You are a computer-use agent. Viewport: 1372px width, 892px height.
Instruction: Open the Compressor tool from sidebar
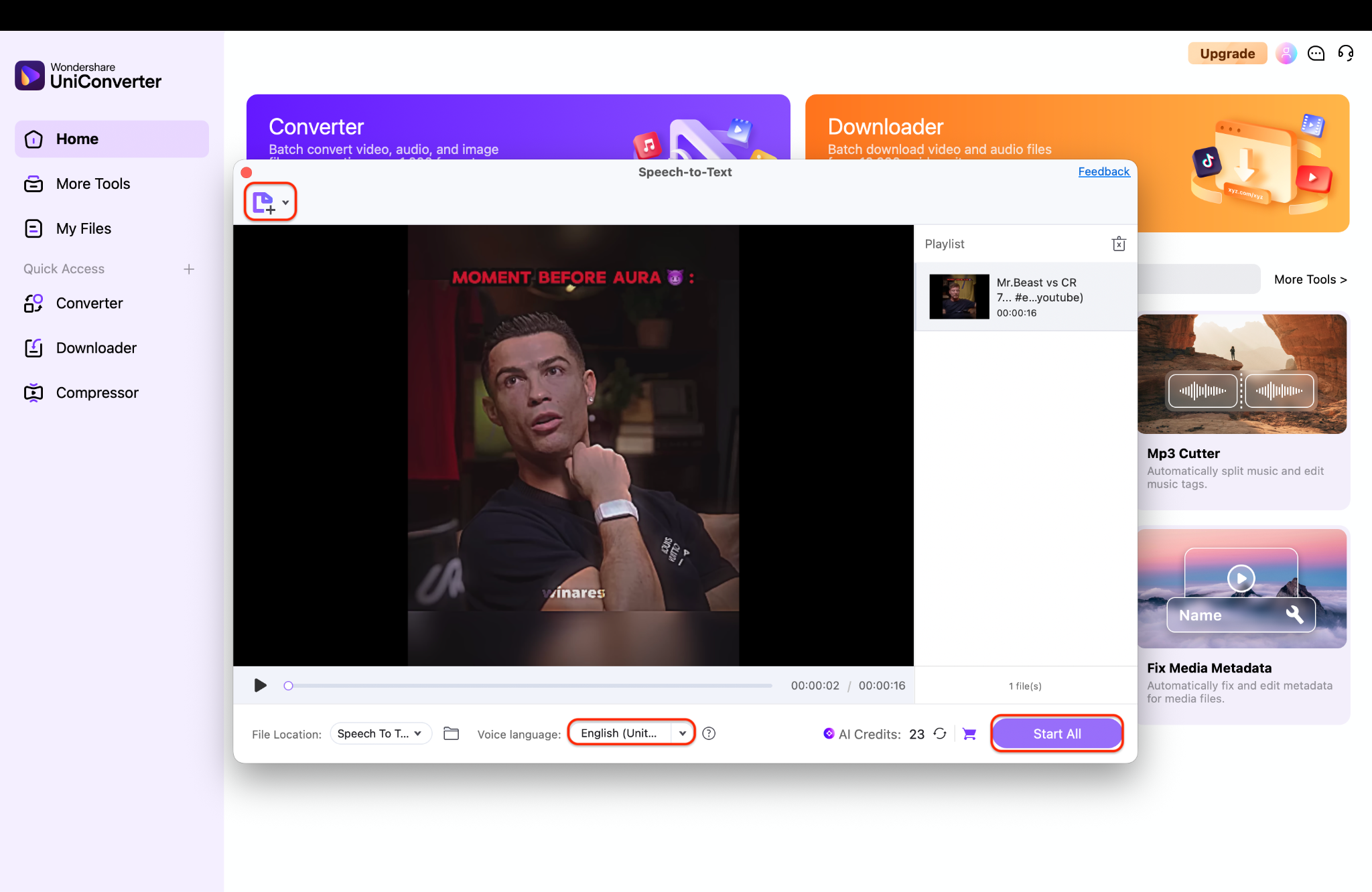[96, 392]
